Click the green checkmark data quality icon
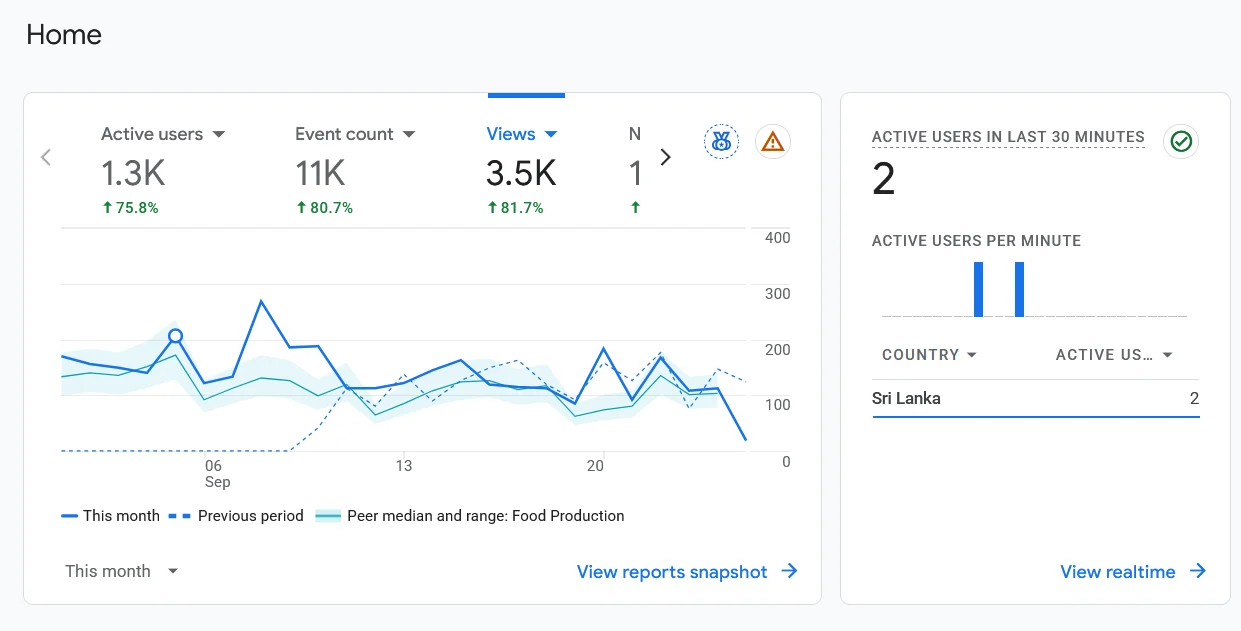The height and width of the screenshot is (631, 1241). 1181,142
